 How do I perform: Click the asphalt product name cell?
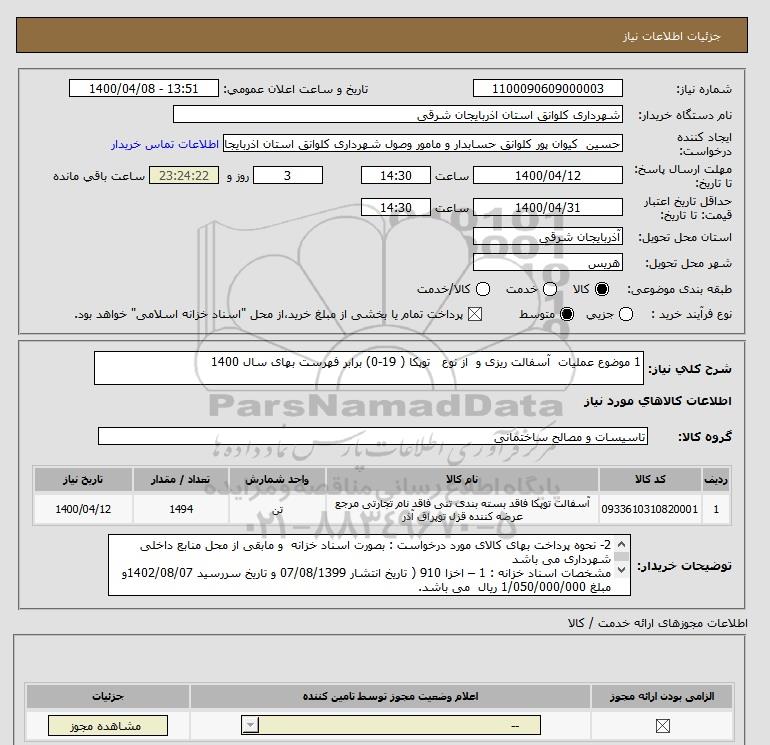tap(463, 509)
